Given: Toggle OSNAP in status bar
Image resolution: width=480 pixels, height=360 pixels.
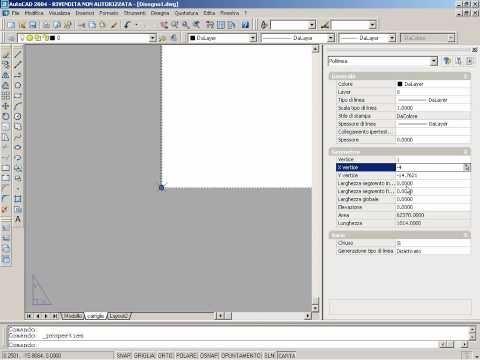Looking at the screenshot, I should point(209,356).
